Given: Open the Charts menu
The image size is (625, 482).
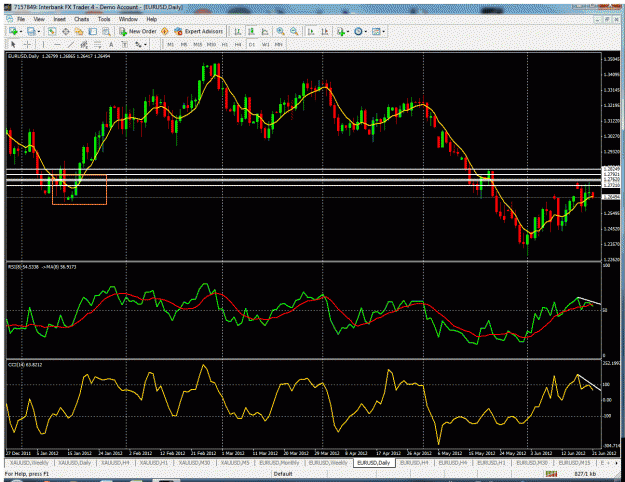Looking at the screenshot, I should click(x=81, y=19).
